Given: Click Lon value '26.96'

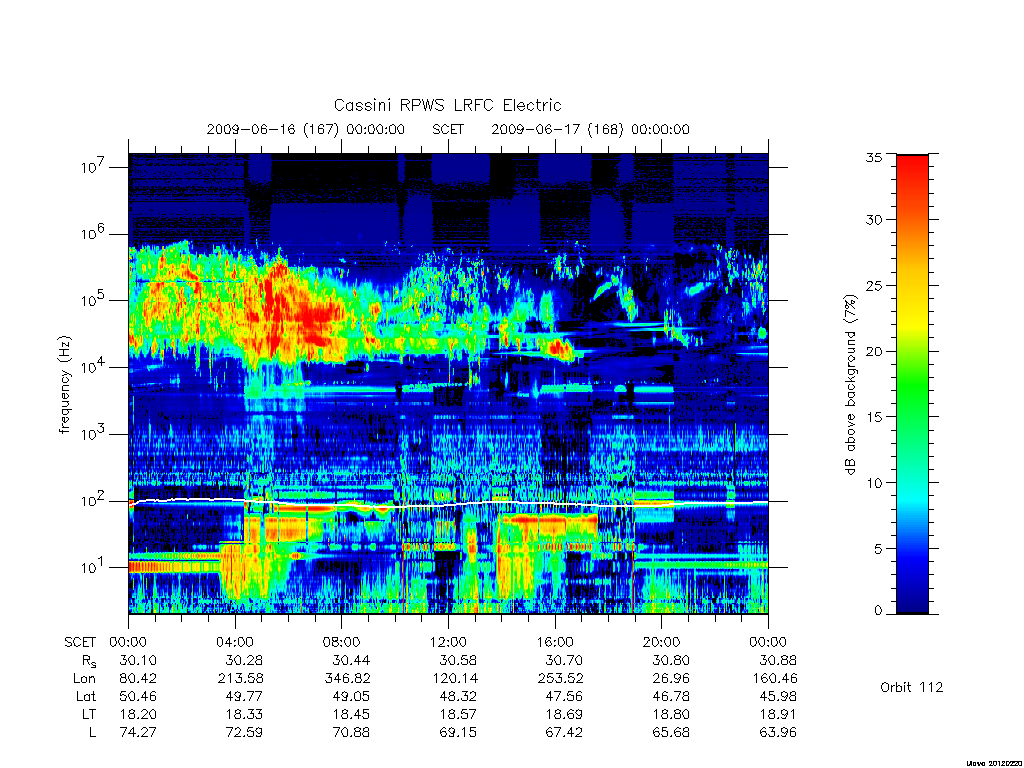Looking at the screenshot, I should click(x=671, y=679).
